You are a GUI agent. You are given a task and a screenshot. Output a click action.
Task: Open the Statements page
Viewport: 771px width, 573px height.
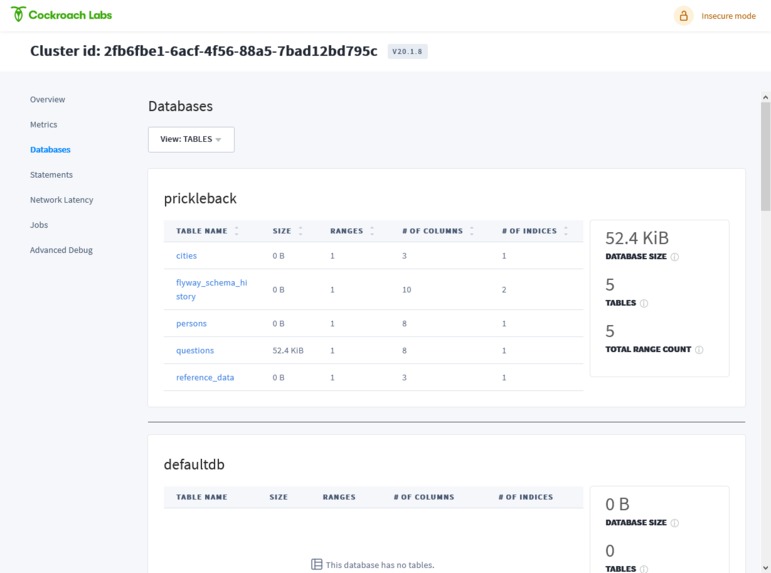click(x=51, y=175)
